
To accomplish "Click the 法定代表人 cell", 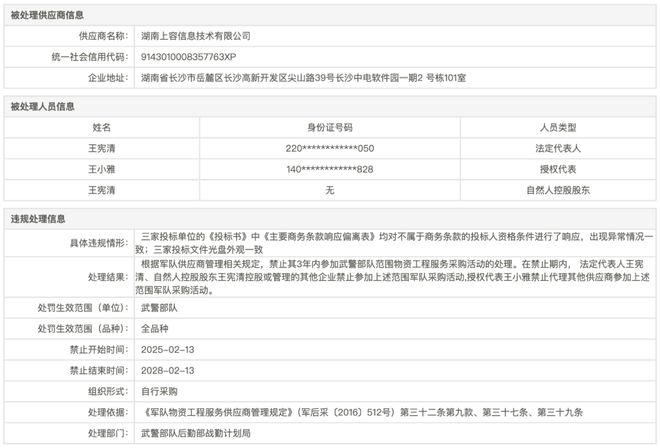I will [x=558, y=148].
